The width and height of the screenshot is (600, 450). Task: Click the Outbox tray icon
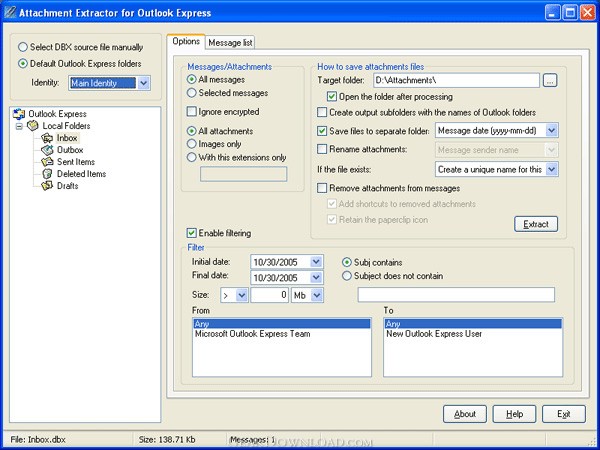click(x=47, y=150)
